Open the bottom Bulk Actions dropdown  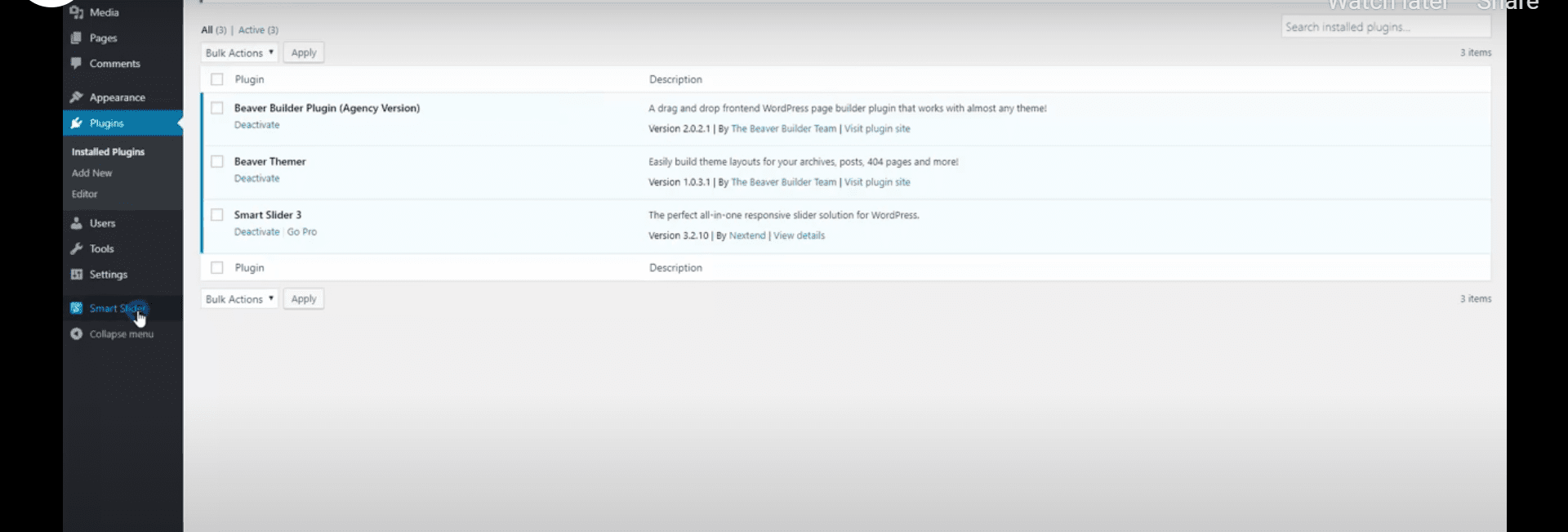tap(239, 299)
